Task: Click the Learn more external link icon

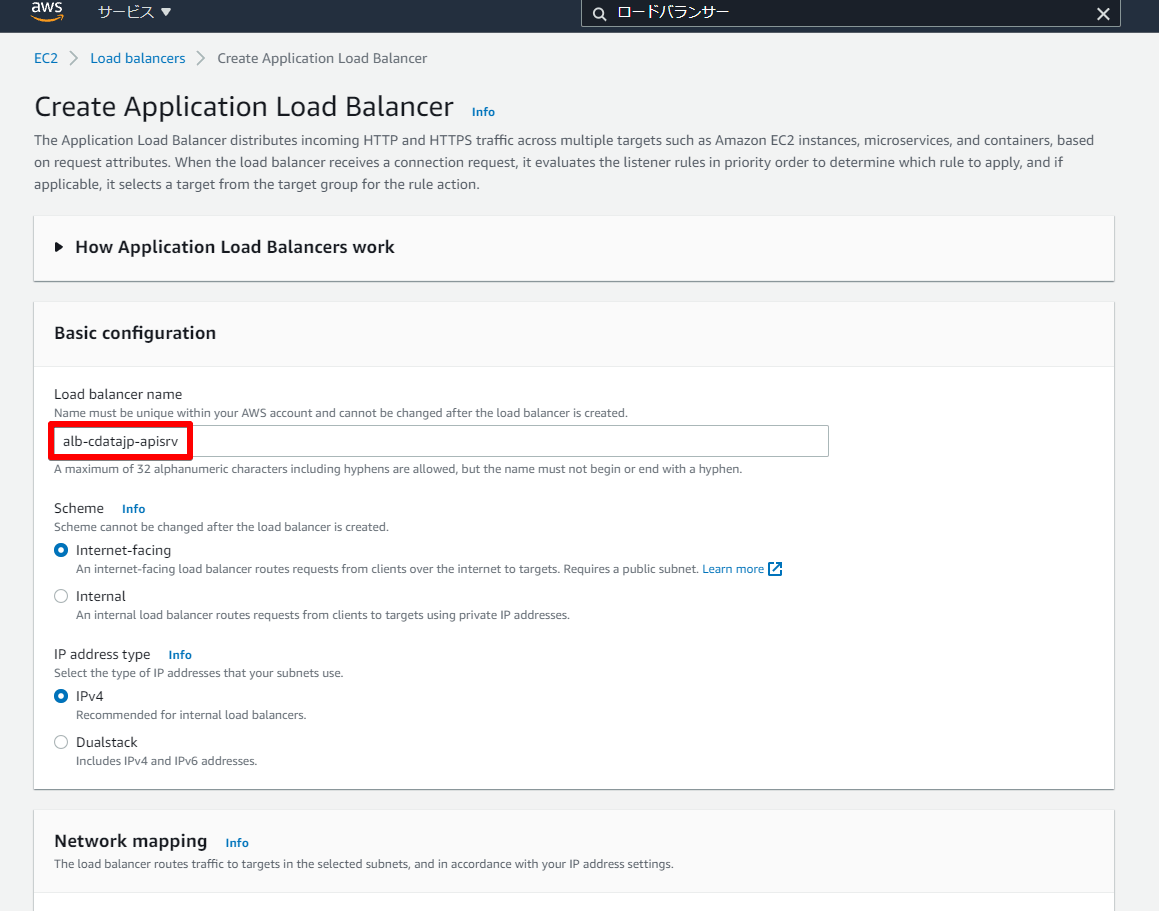Action: tap(775, 569)
